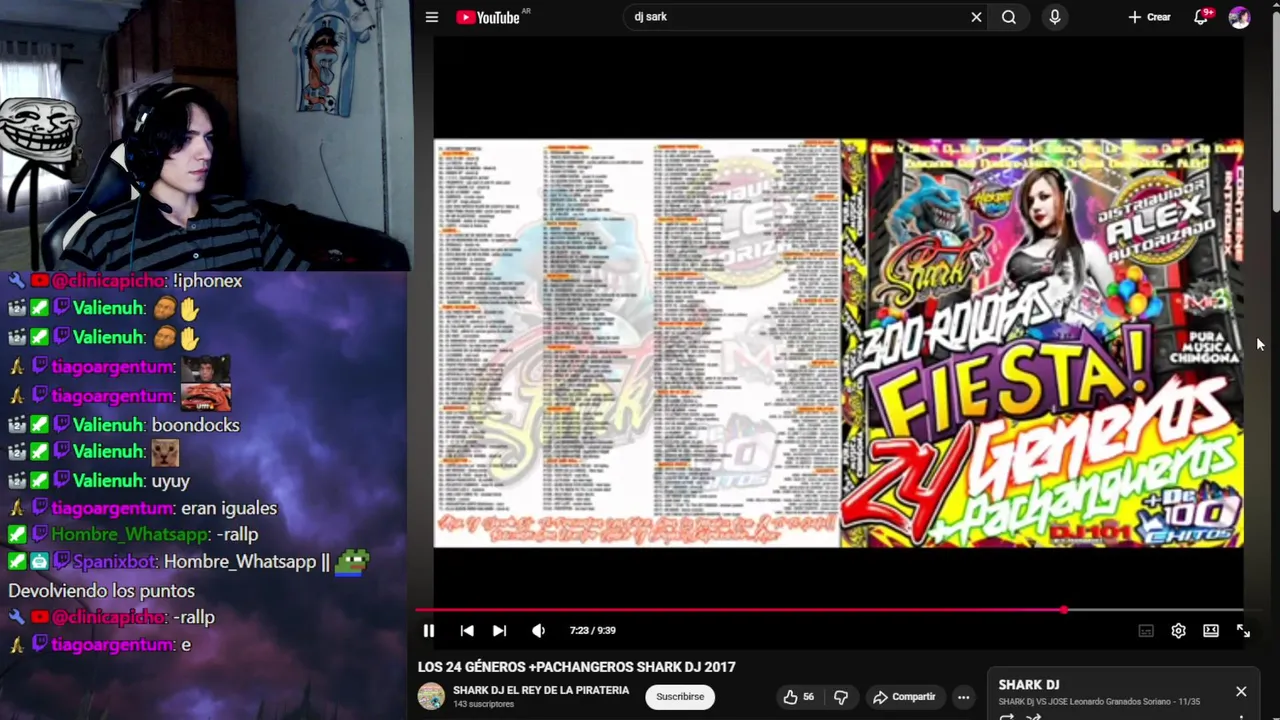Like the video with thumbs up

[799, 697]
